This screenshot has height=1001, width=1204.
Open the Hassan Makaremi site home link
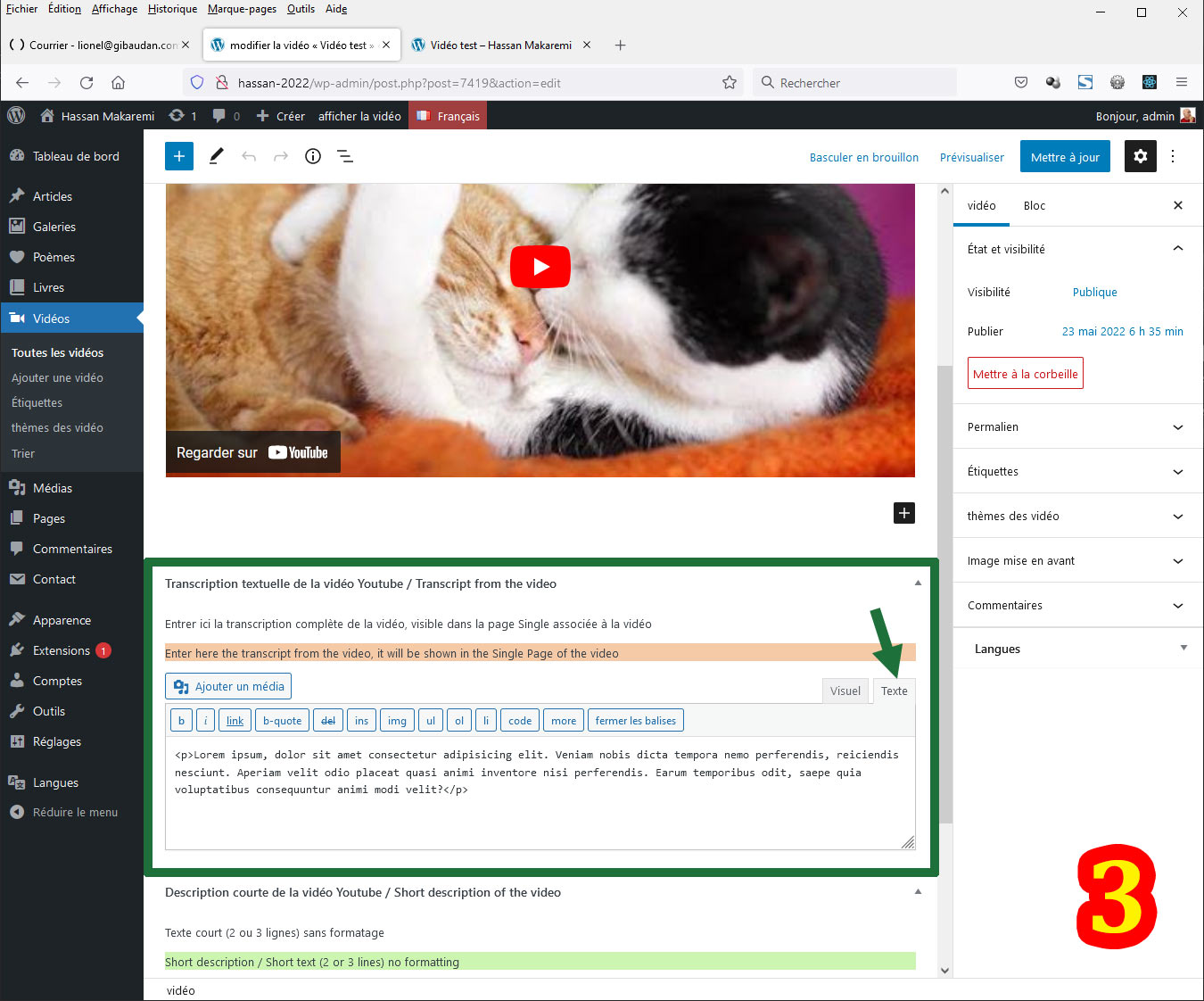[x=98, y=116]
